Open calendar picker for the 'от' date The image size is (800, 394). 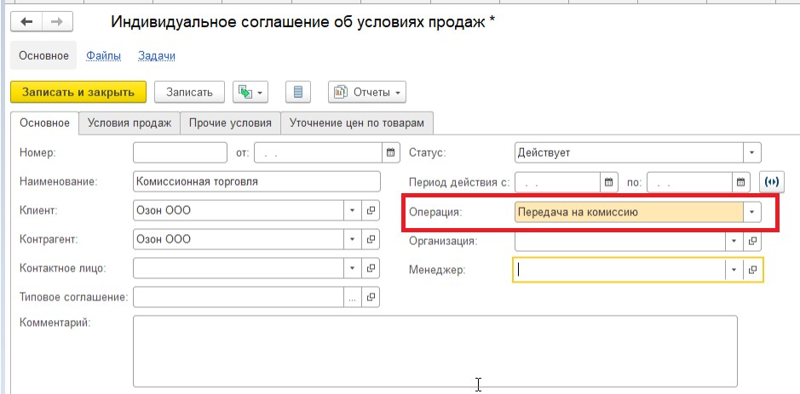tap(390, 153)
